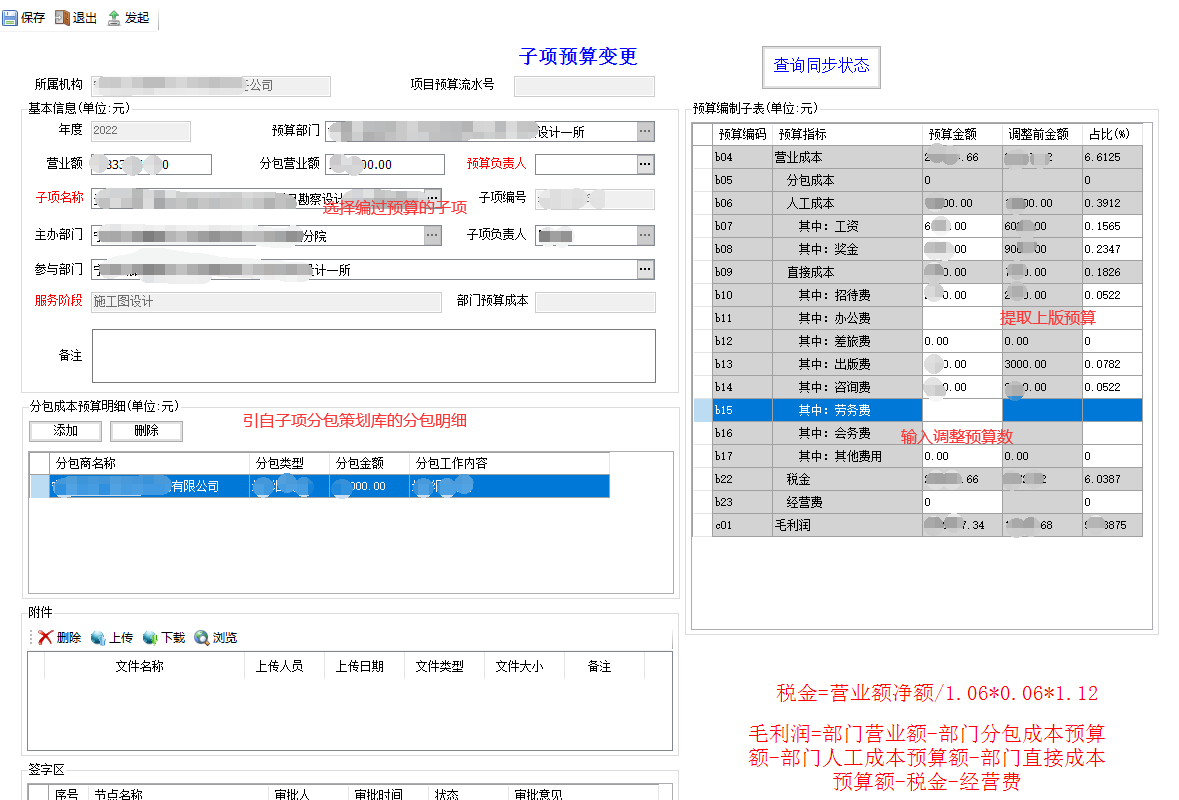Click the 上传 upload attachment icon
This screenshot has width=1179, height=800.
pos(98,638)
